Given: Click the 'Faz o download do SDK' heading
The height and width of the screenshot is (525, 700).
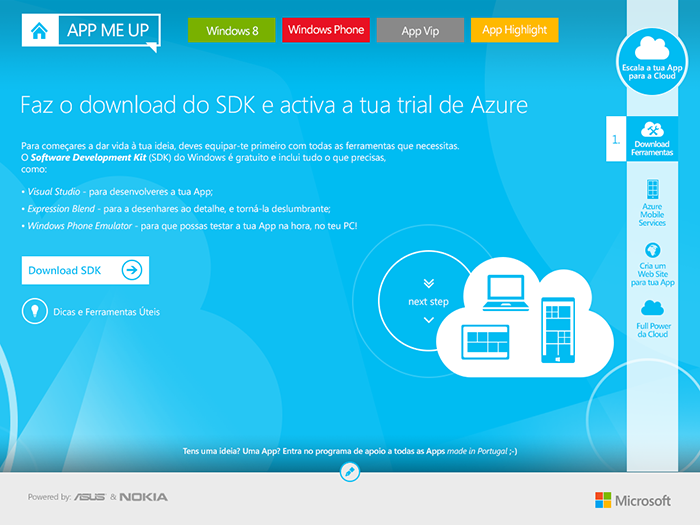Looking at the screenshot, I should (274, 105).
